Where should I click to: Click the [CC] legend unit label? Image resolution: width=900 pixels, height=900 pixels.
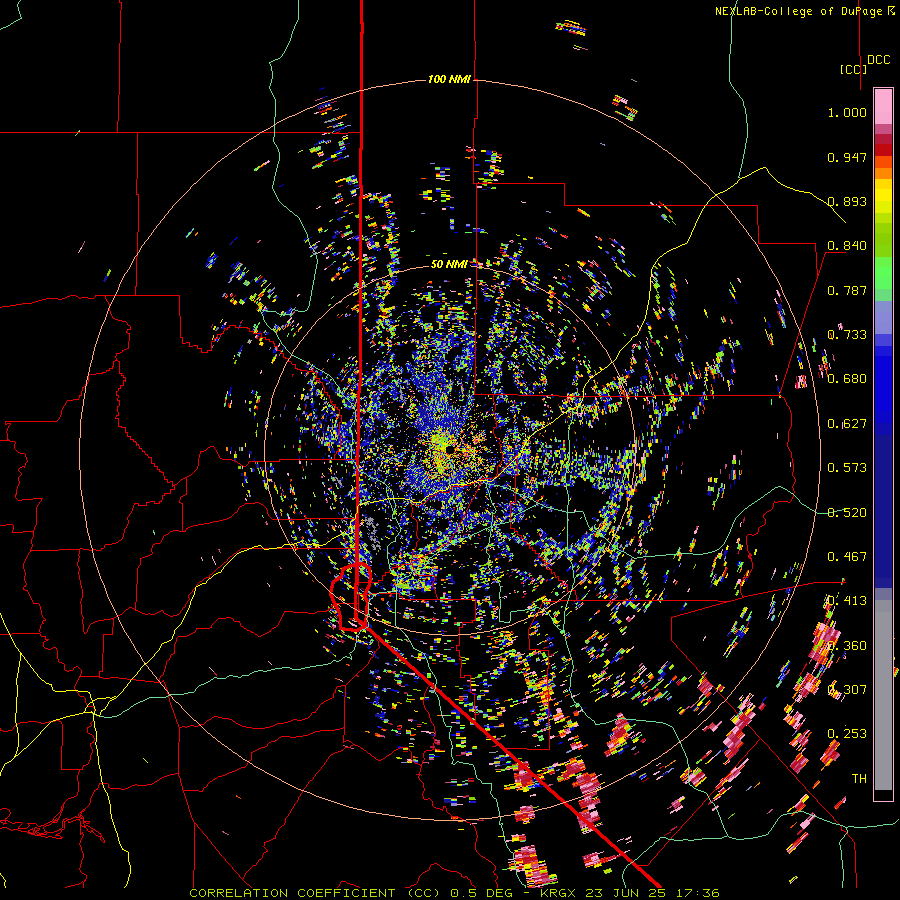[853, 69]
